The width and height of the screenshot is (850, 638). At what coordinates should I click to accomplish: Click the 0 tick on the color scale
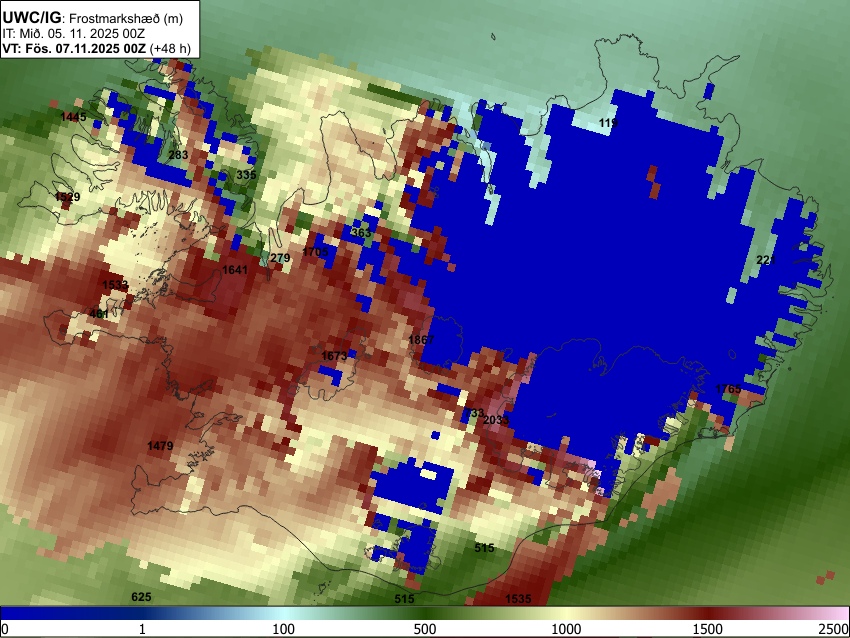5,629
